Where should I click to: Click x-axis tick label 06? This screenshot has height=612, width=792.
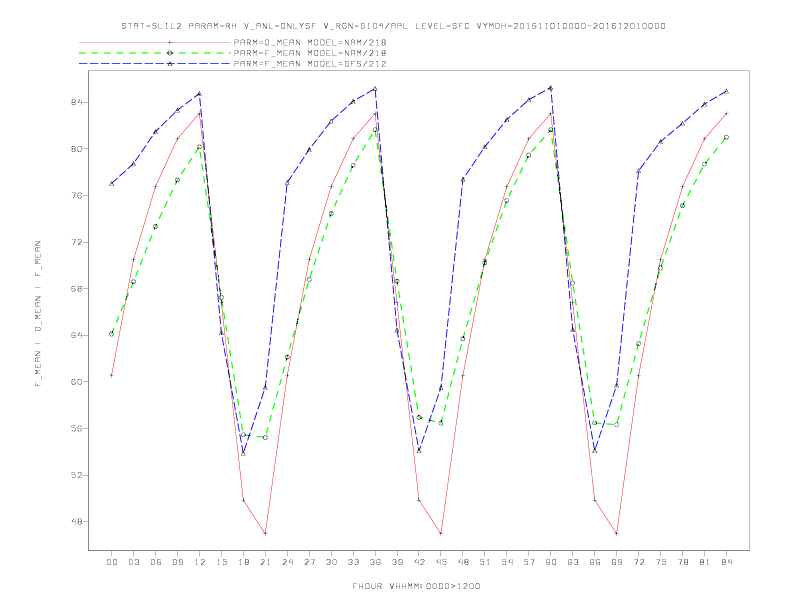click(156, 562)
